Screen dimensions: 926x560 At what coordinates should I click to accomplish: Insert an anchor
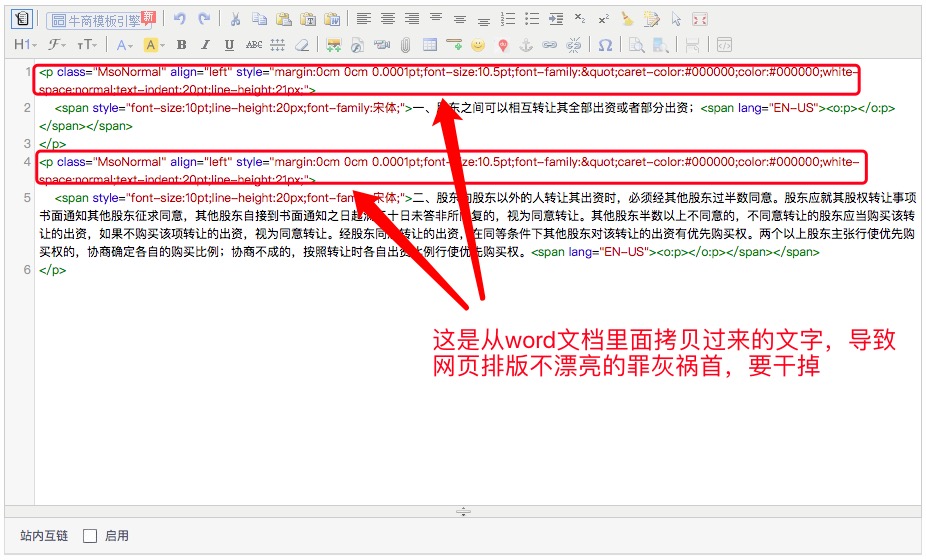point(526,45)
